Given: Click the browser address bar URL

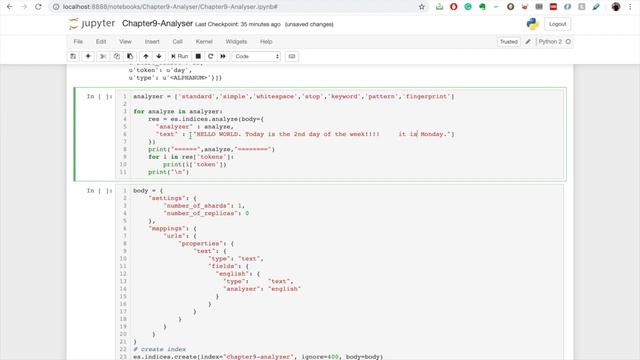Looking at the screenshot, I should (170, 7).
